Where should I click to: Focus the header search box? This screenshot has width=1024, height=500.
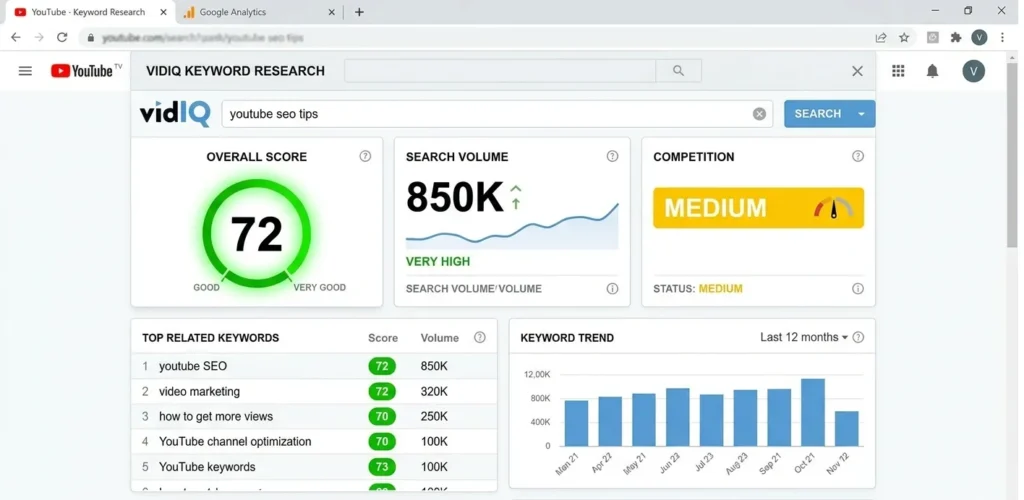point(500,70)
